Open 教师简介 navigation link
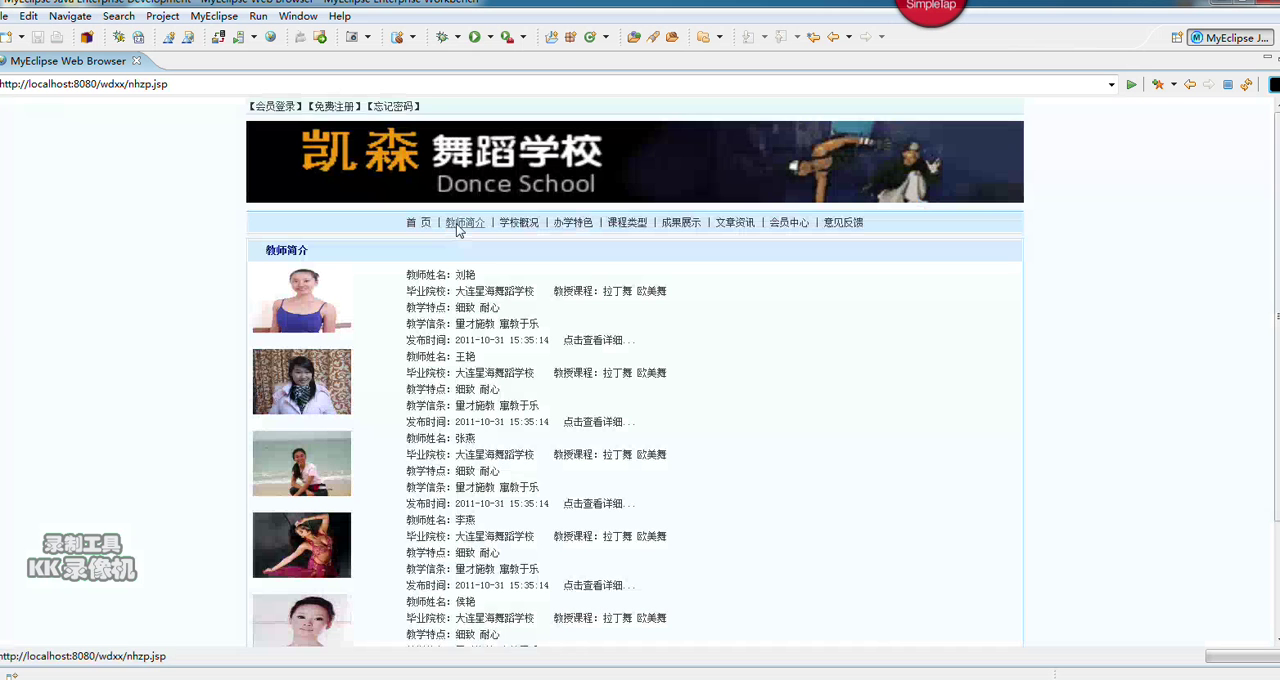1280x680 pixels. coord(465,223)
